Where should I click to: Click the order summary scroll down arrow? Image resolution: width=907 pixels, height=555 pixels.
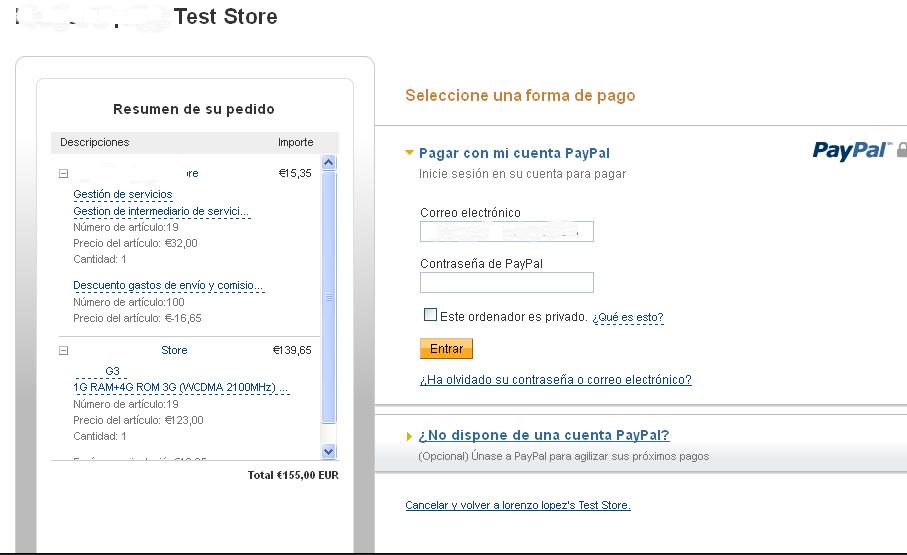pyautogui.click(x=329, y=451)
